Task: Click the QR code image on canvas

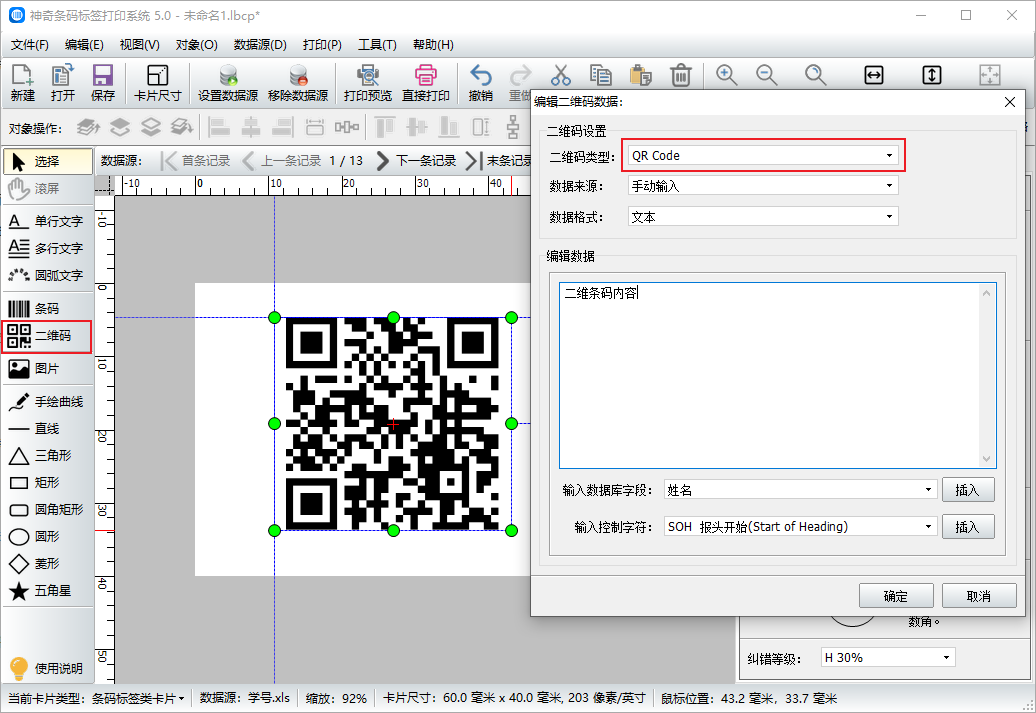Action: (x=392, y=424)
